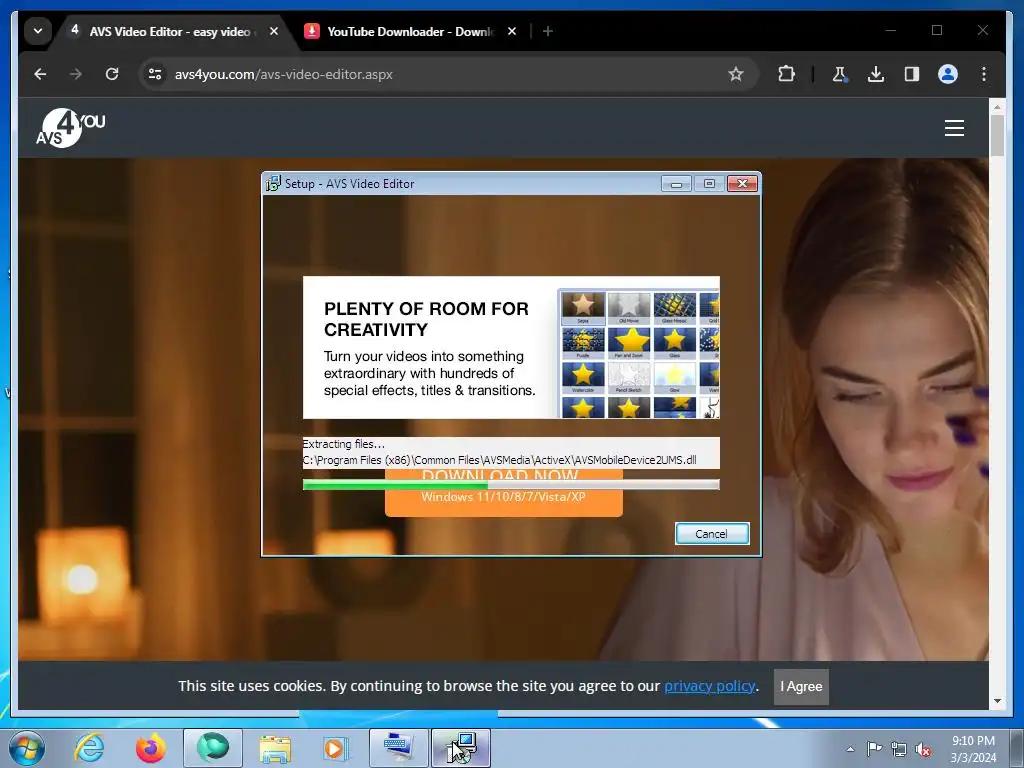Close the Setup - AVS Video Editor window
The height and width of the screenshot is (768, 1024).
tap(743, 184)
